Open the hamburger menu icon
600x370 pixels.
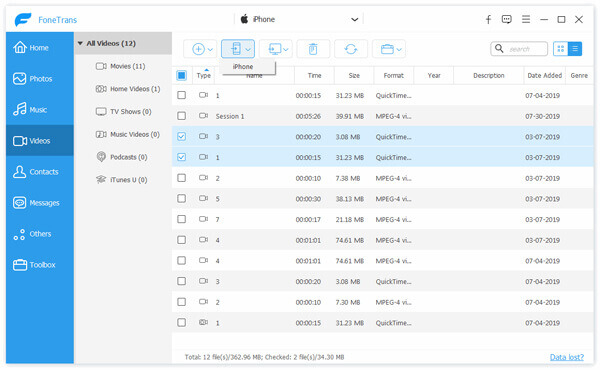[526, 19]
